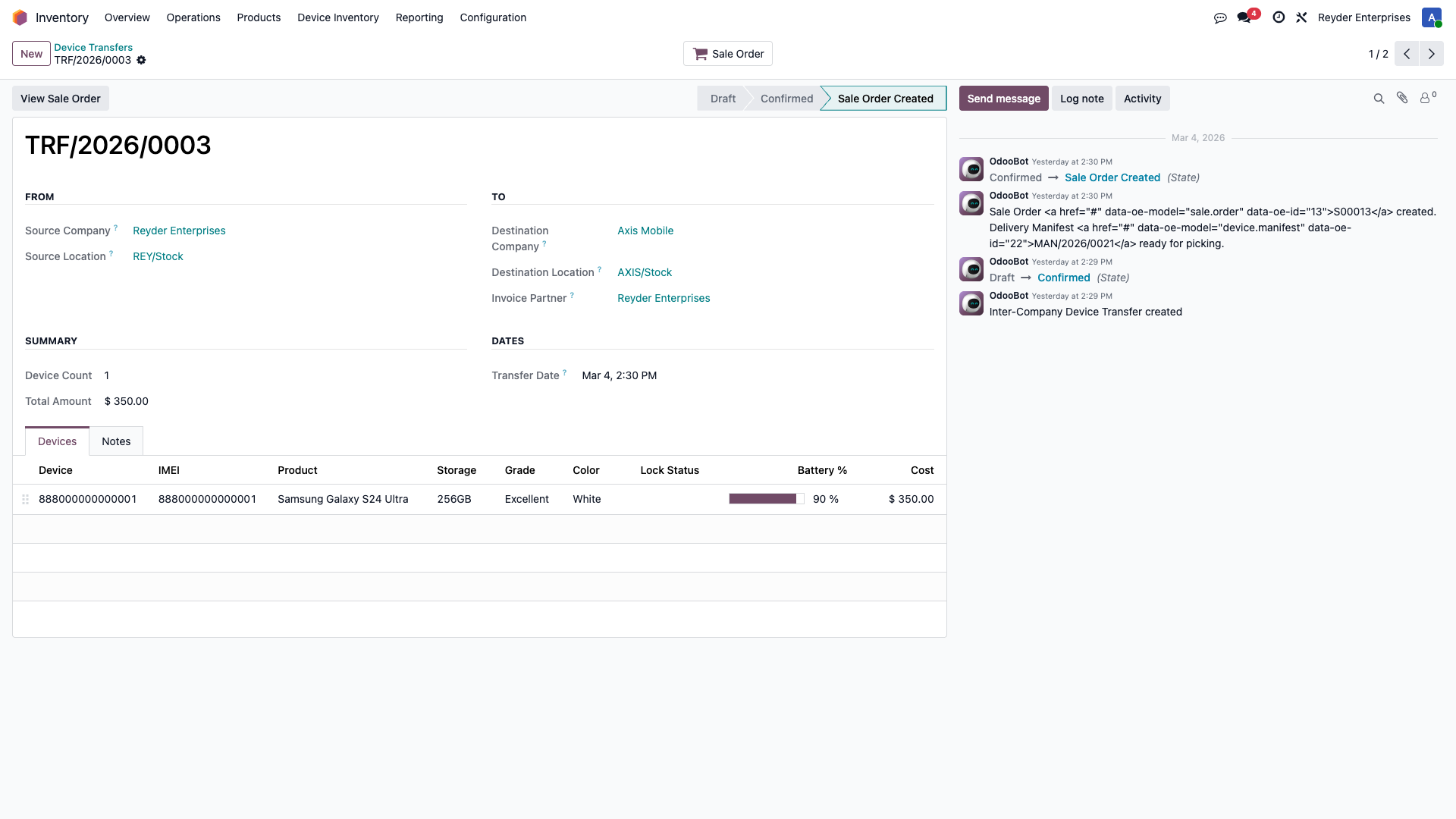Open the Overview menu
The image size is (1456, 819).
127,17
